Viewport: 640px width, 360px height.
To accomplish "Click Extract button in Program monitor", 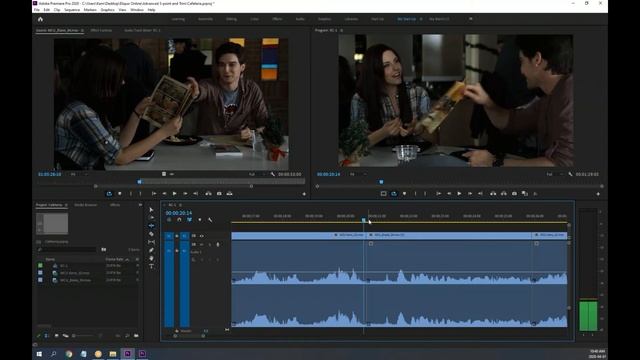I will (504, 193).
